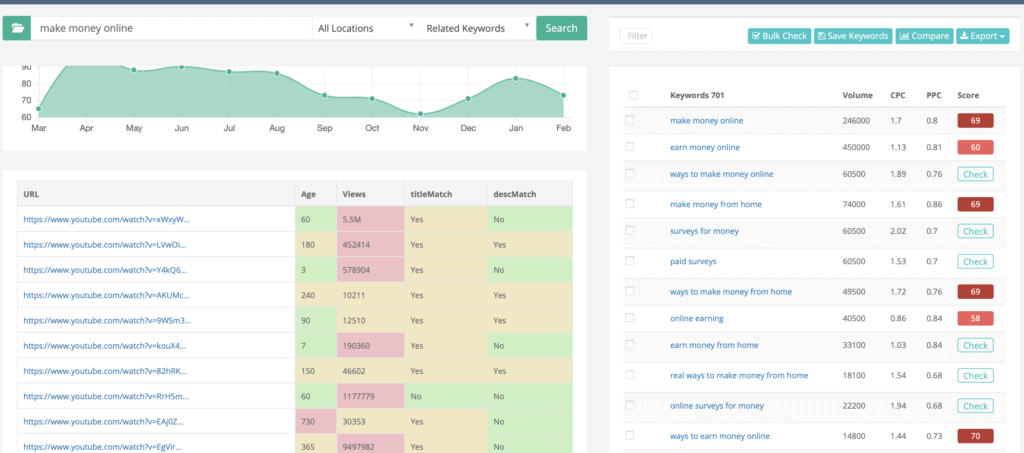Click Check button for paid surveys
The image size is (1024, 453).
point(975,262)
